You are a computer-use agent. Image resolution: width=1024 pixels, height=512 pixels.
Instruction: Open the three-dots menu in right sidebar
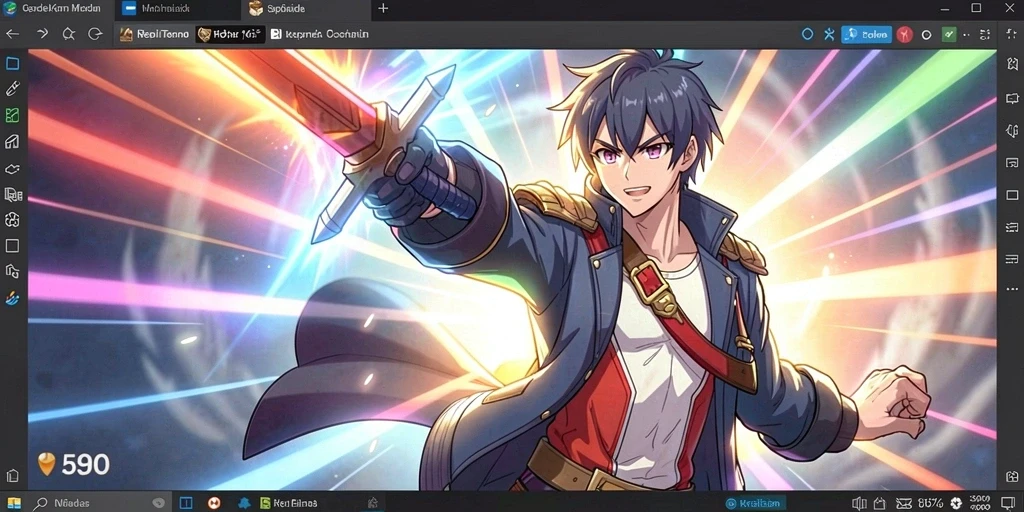1012,289
